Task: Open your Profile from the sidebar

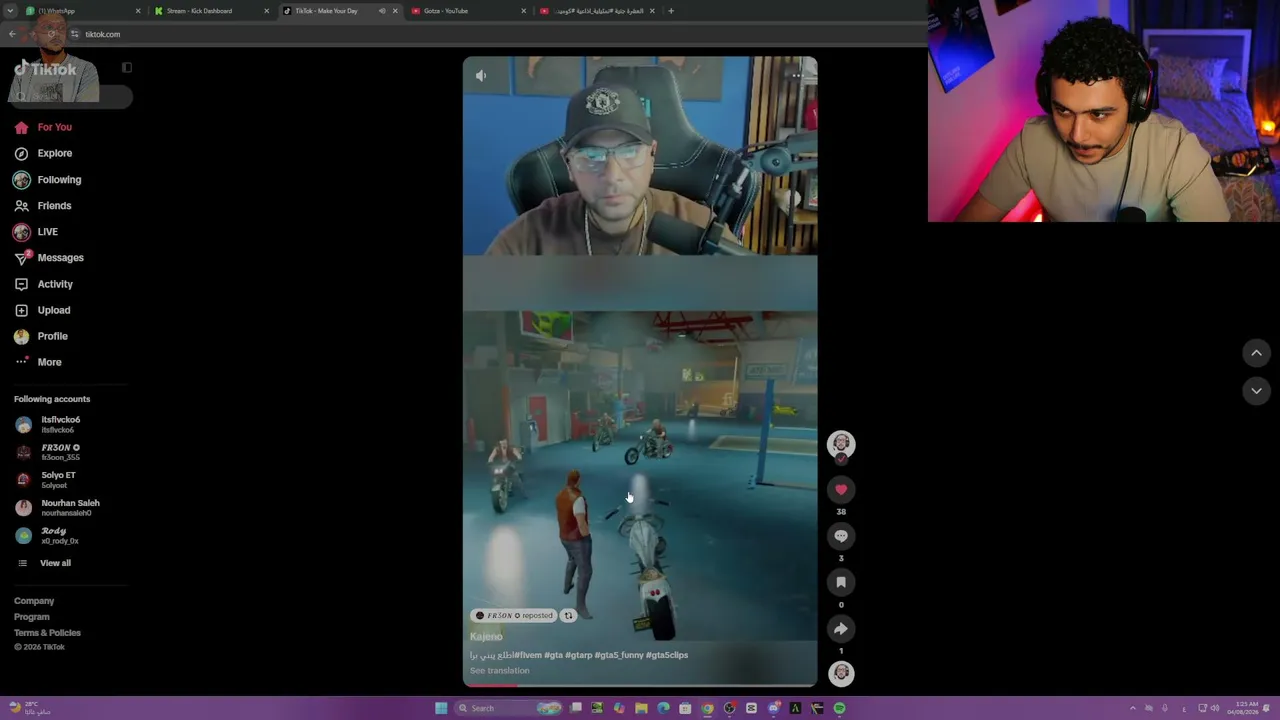Action: coord(41,336)
